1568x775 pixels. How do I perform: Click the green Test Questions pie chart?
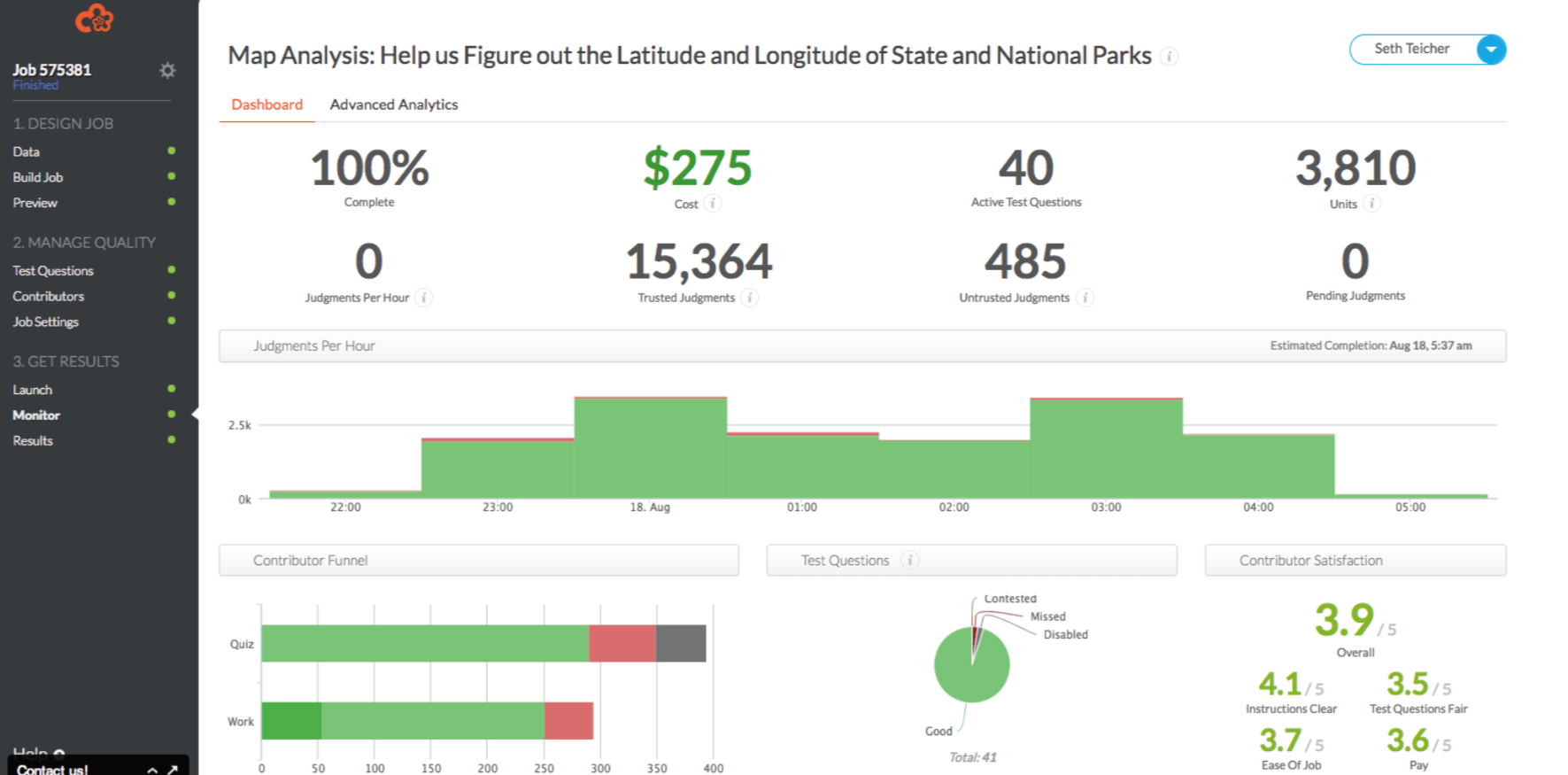click(x=972, y=665)
